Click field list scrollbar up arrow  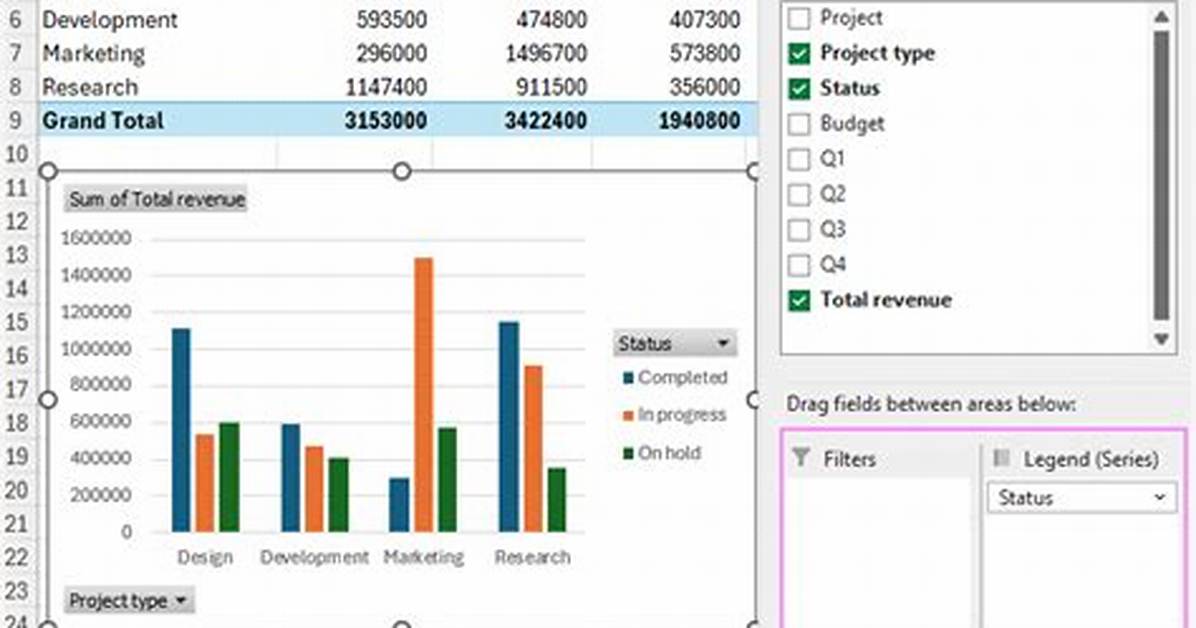tap(1161, 17)
